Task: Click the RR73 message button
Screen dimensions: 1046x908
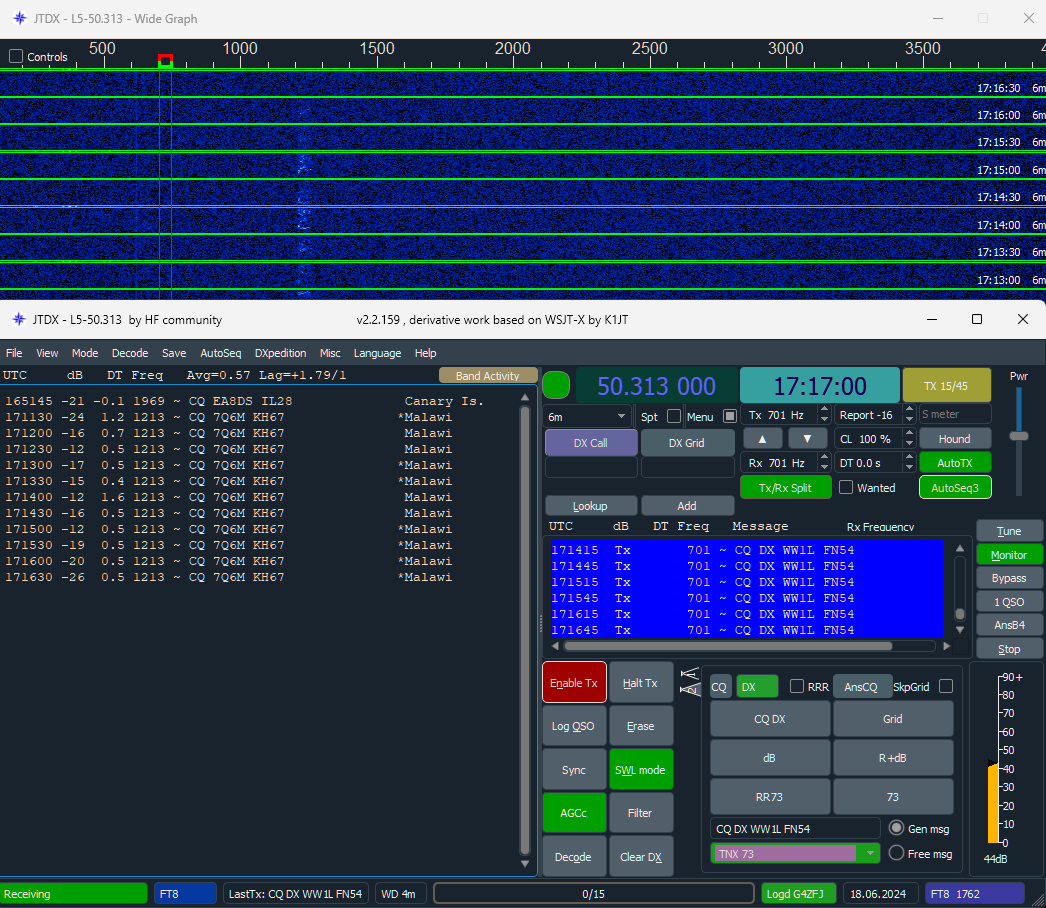Action: coord(770,797)
